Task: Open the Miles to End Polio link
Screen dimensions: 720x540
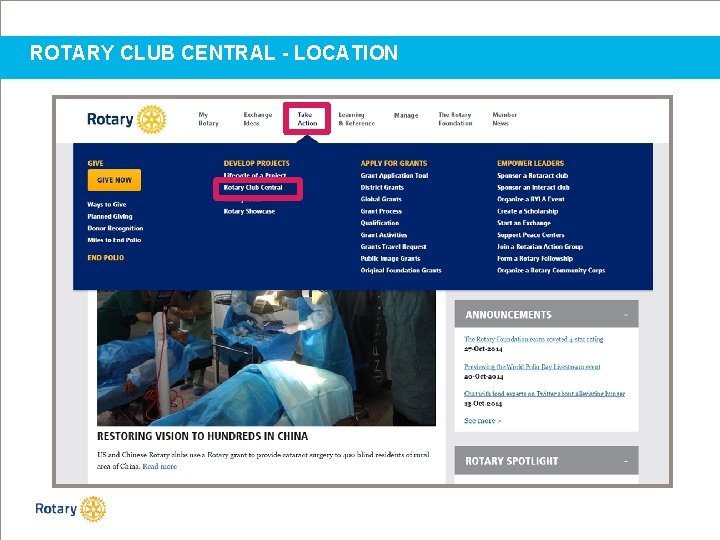Action: [114, 240]
